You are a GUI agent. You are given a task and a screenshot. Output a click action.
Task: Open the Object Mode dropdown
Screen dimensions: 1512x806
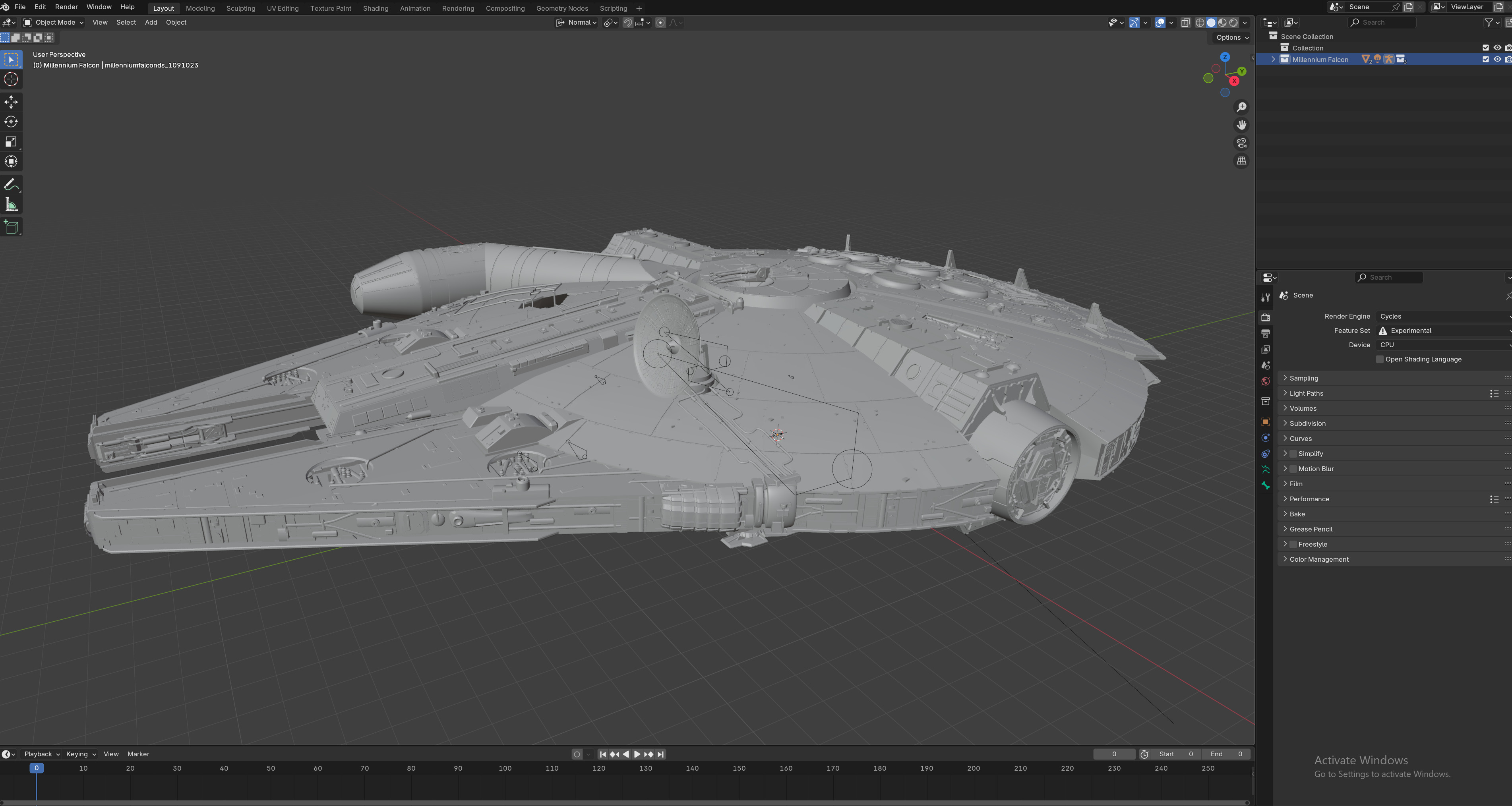(53, 22)
